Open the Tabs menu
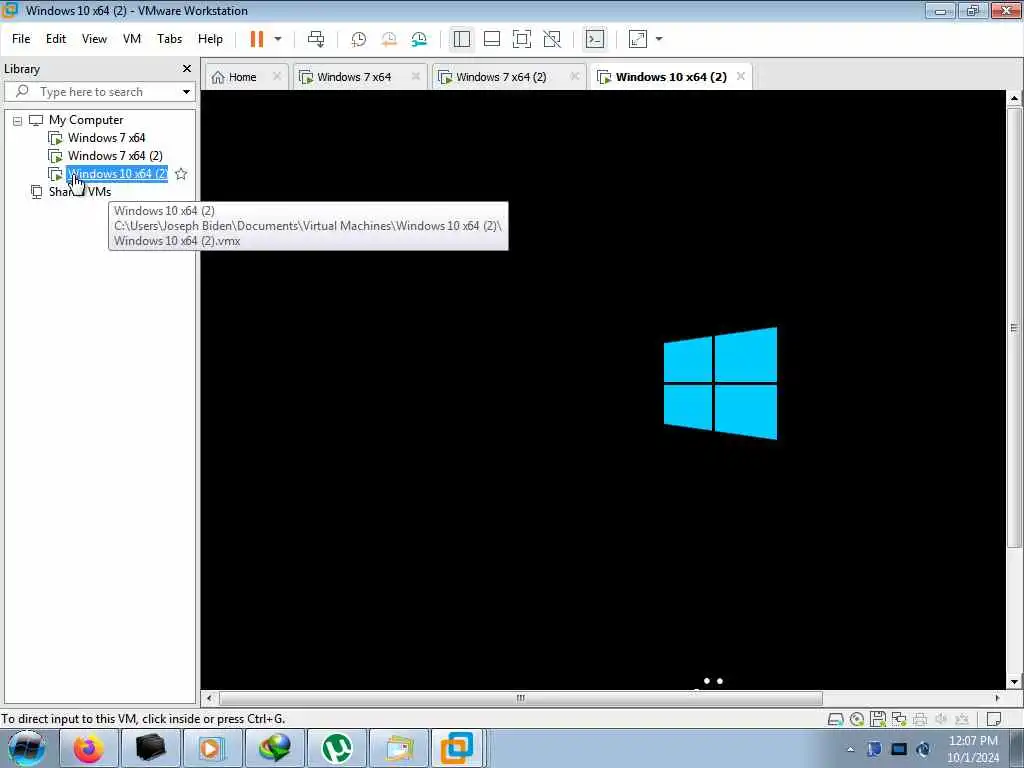1024x768 pixels. (x=169, y=39)
